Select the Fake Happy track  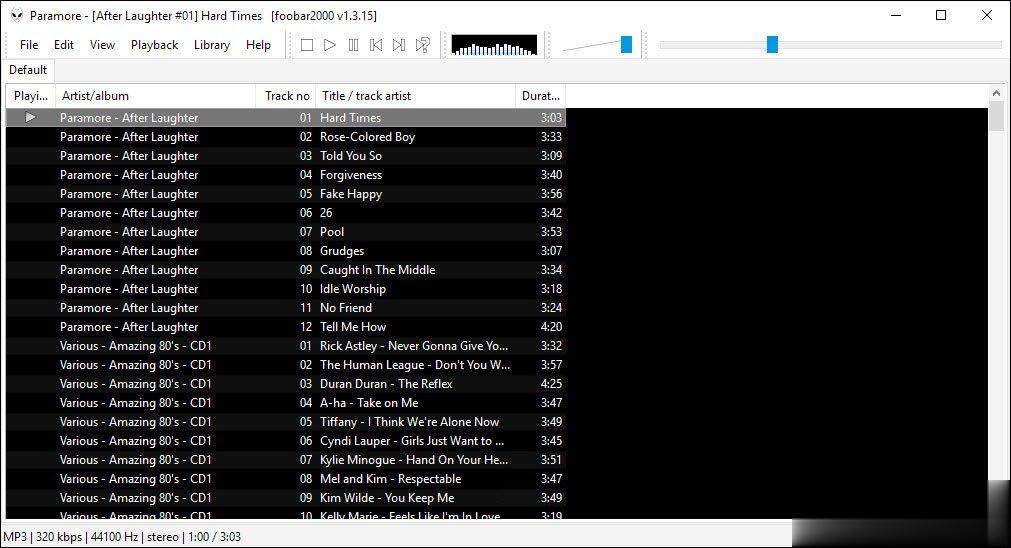(286, 193)
